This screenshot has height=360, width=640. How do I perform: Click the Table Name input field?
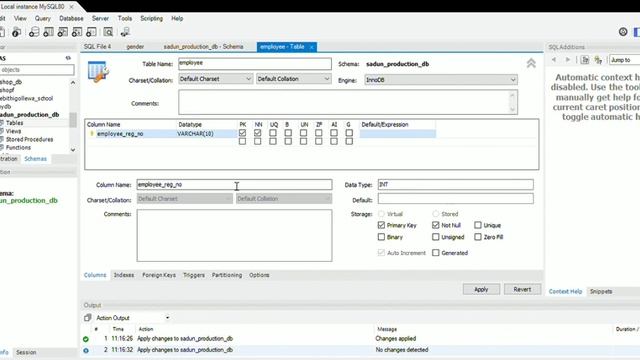255,64
